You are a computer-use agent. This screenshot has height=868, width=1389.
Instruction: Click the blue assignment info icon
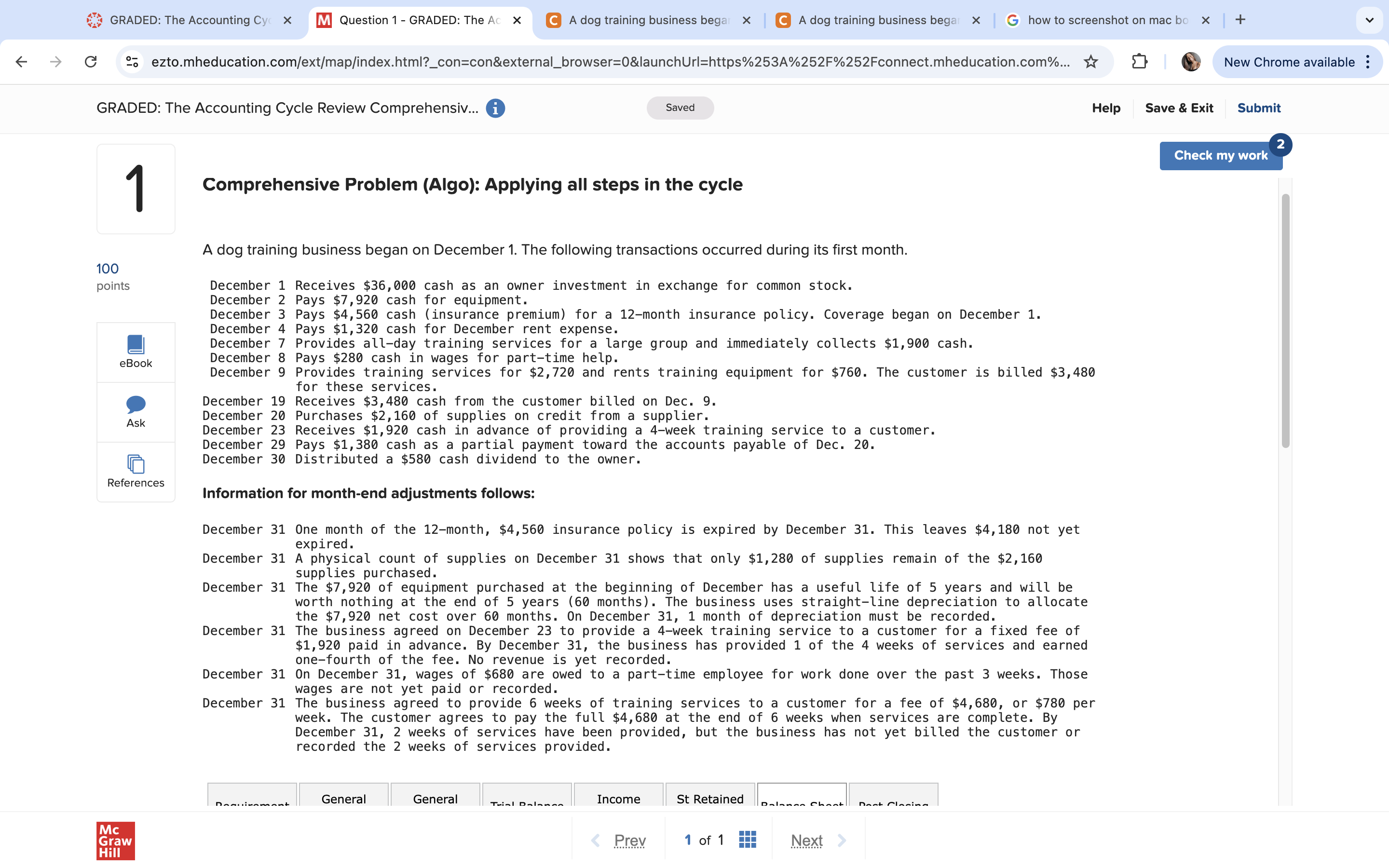click(495, 108)
